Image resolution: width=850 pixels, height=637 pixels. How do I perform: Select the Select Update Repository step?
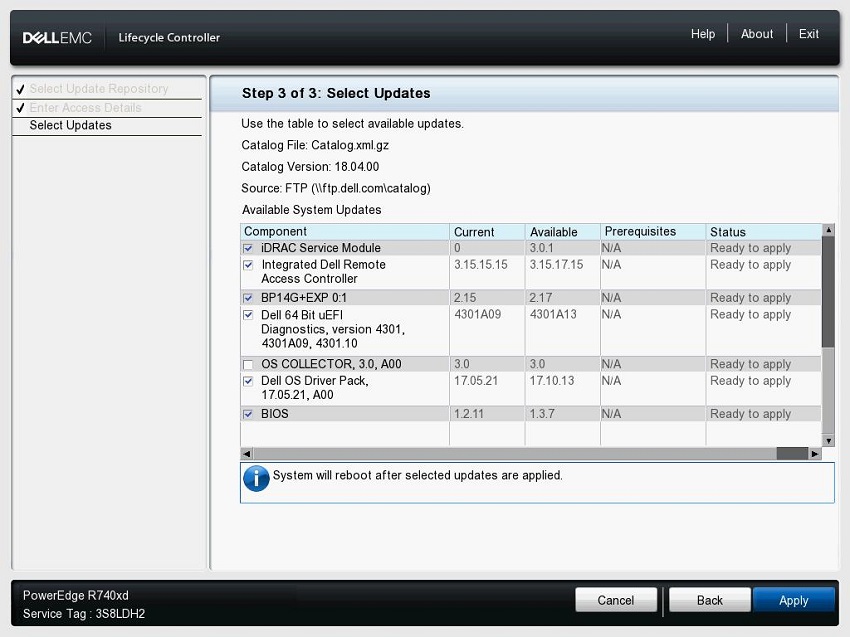(x=99, y=88)
